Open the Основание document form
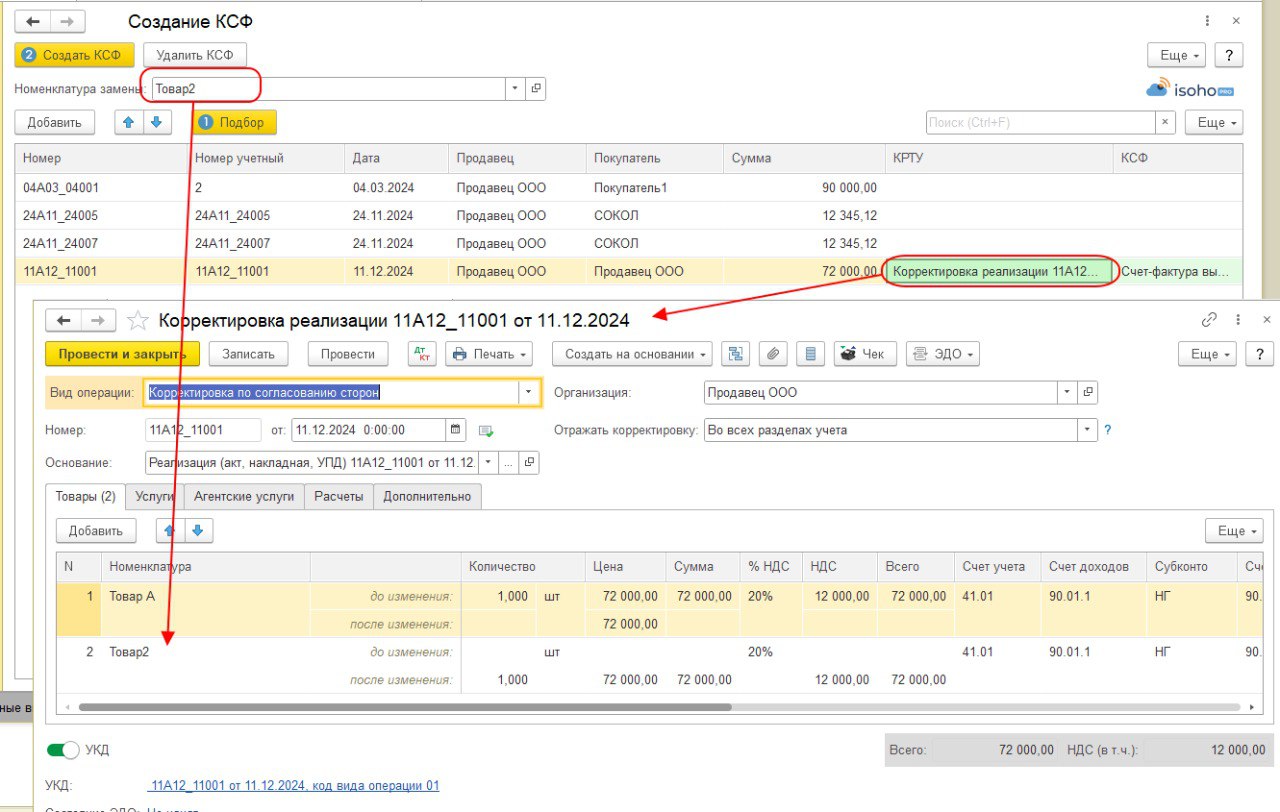The height and width of the screenshot is (812, 1280). 530,463
